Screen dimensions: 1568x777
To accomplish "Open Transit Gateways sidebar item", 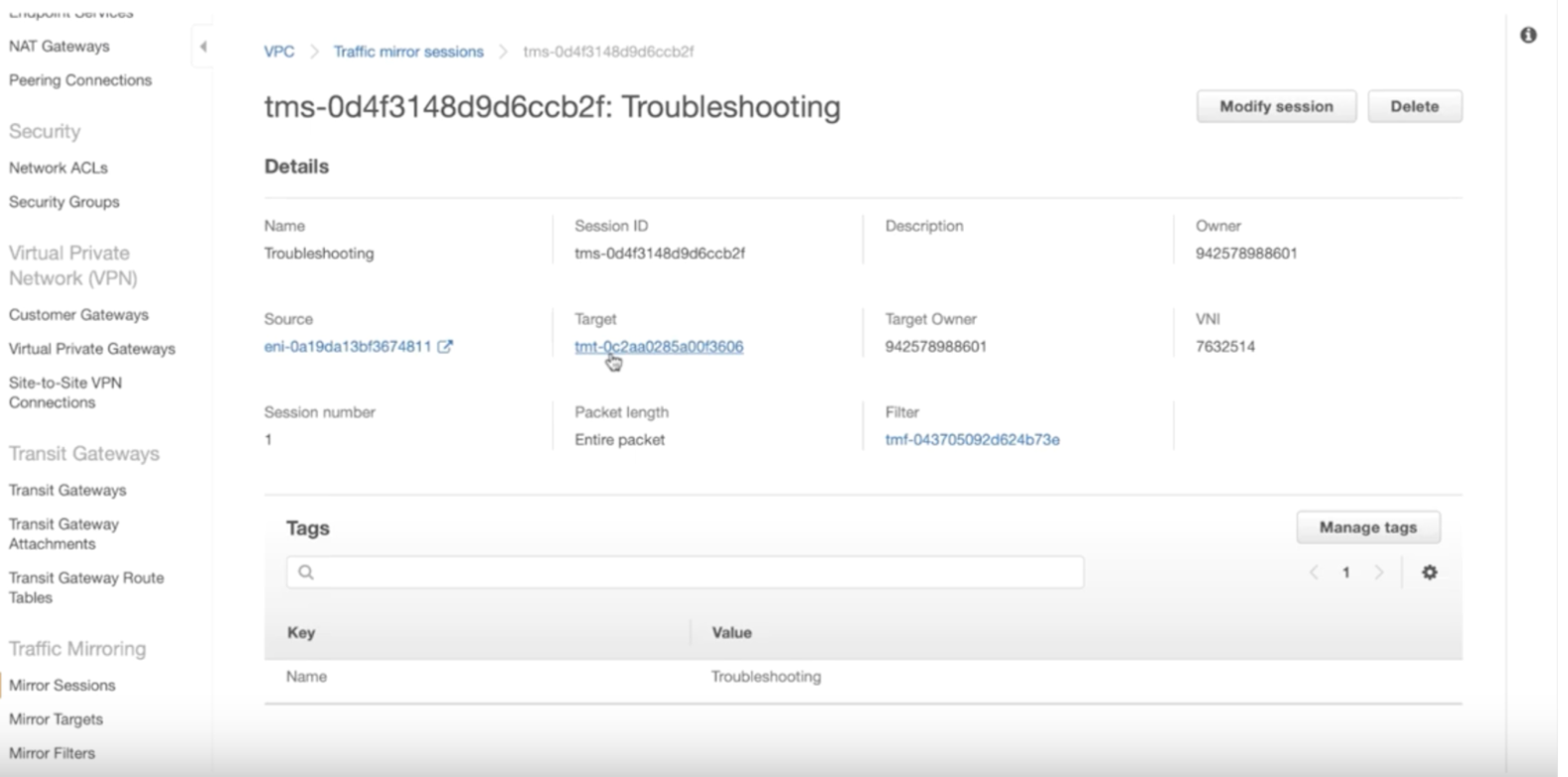I will [x=68, y=490].
